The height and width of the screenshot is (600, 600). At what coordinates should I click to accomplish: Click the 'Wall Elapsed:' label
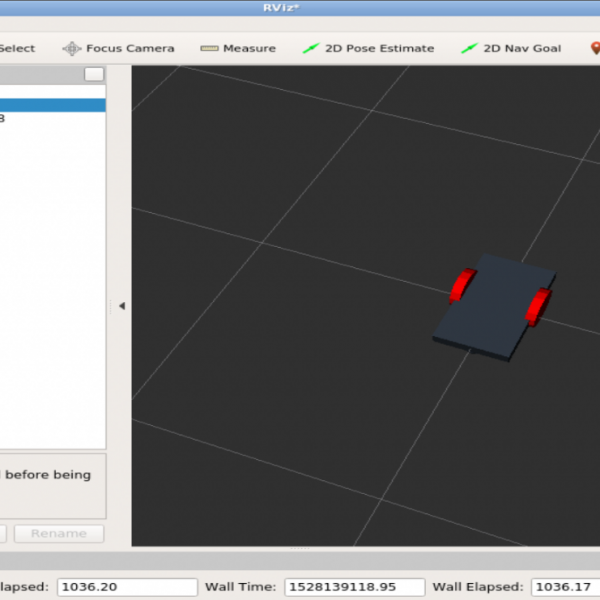coord(478,587)
